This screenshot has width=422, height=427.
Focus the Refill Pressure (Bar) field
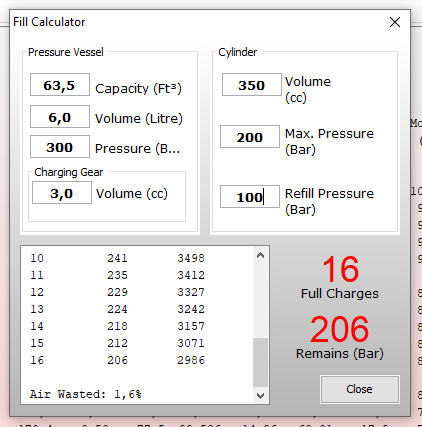coord(250,197)
